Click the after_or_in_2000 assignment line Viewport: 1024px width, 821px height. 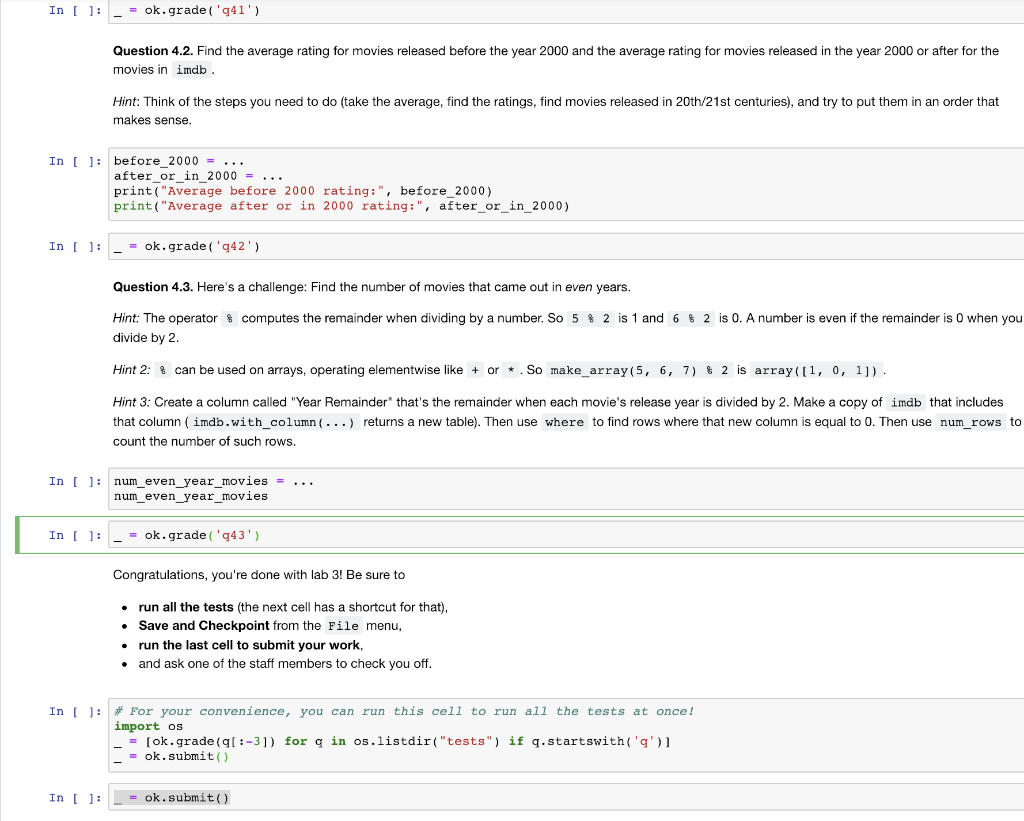click(x=200, y=175)
